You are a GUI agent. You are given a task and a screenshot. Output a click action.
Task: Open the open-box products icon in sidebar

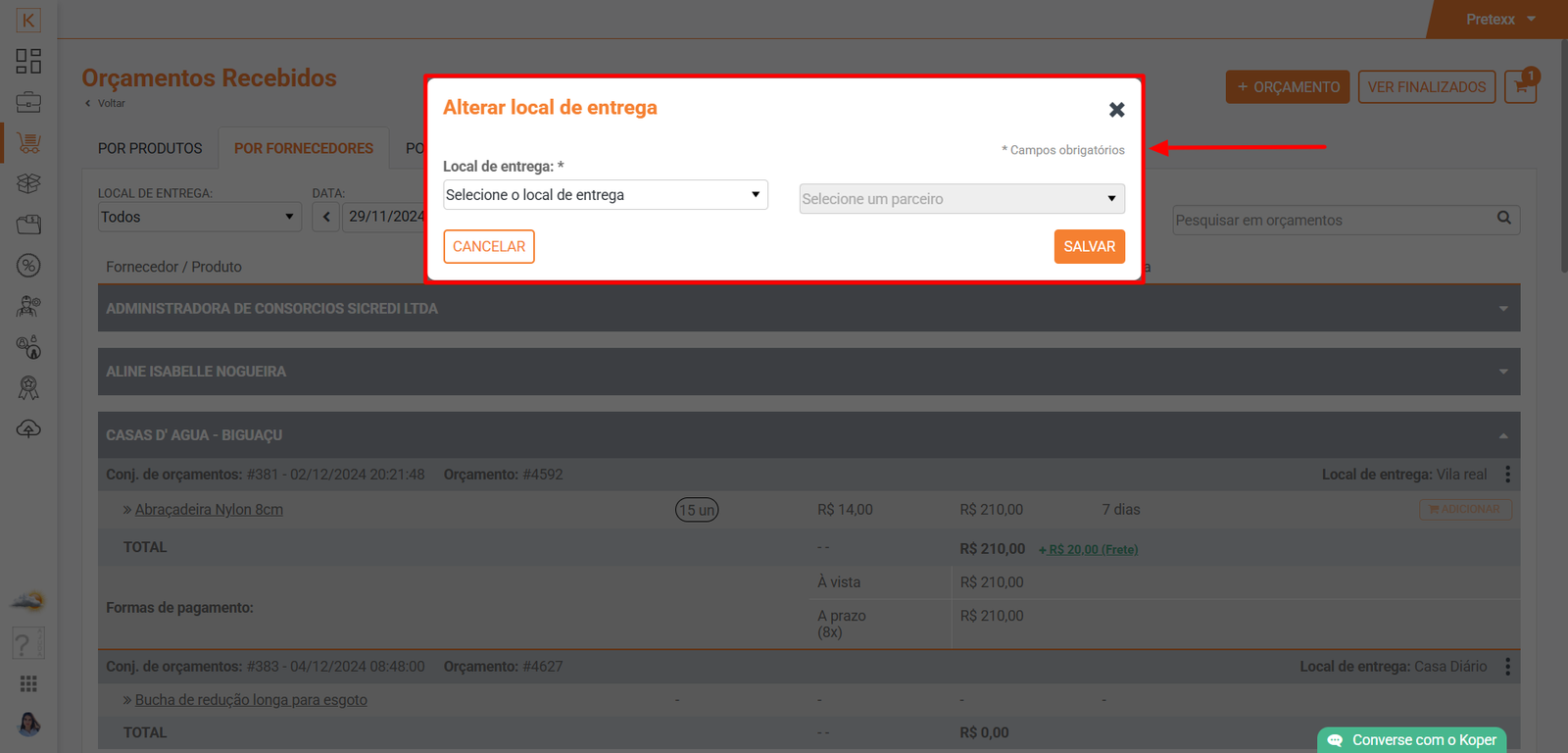click(28, 183)
